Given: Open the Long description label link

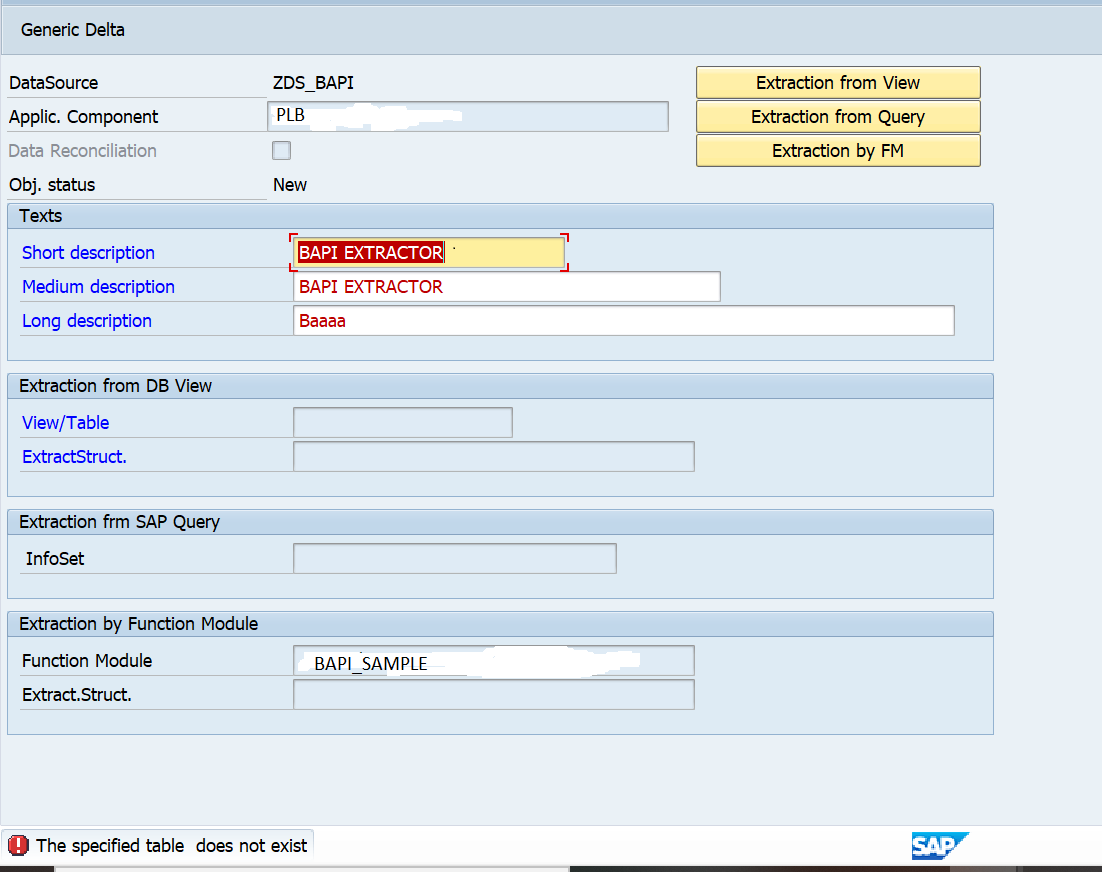Looking at the screenshot, I should pos(86,321).
